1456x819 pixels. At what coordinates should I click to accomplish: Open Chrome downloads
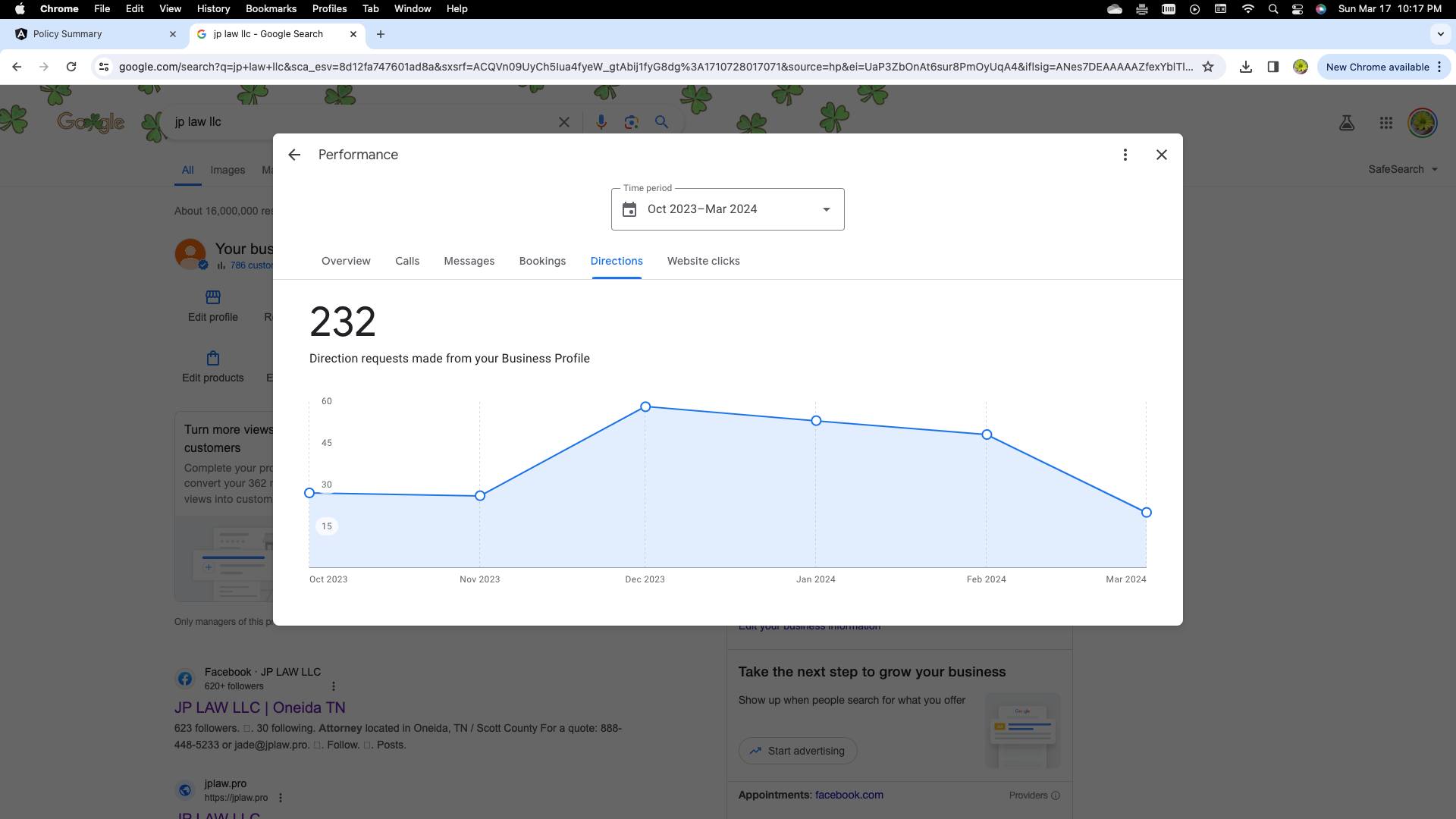1246,67
